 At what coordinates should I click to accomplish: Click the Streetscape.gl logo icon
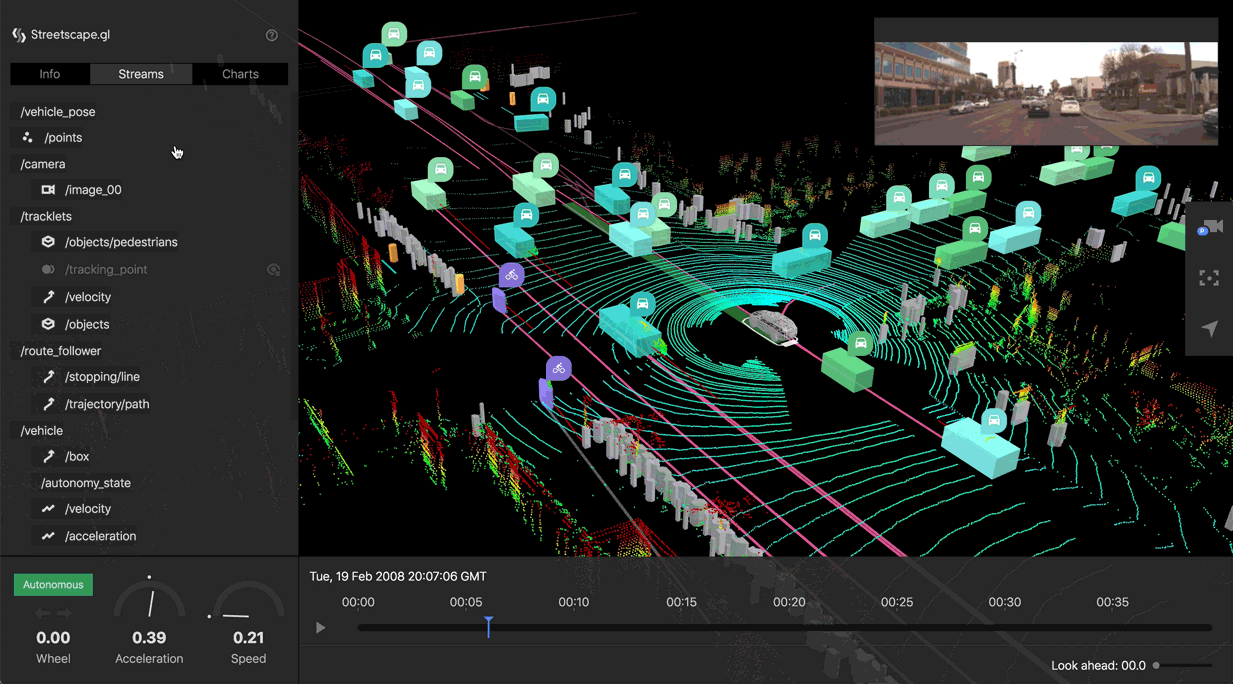[x=19, y=35]
